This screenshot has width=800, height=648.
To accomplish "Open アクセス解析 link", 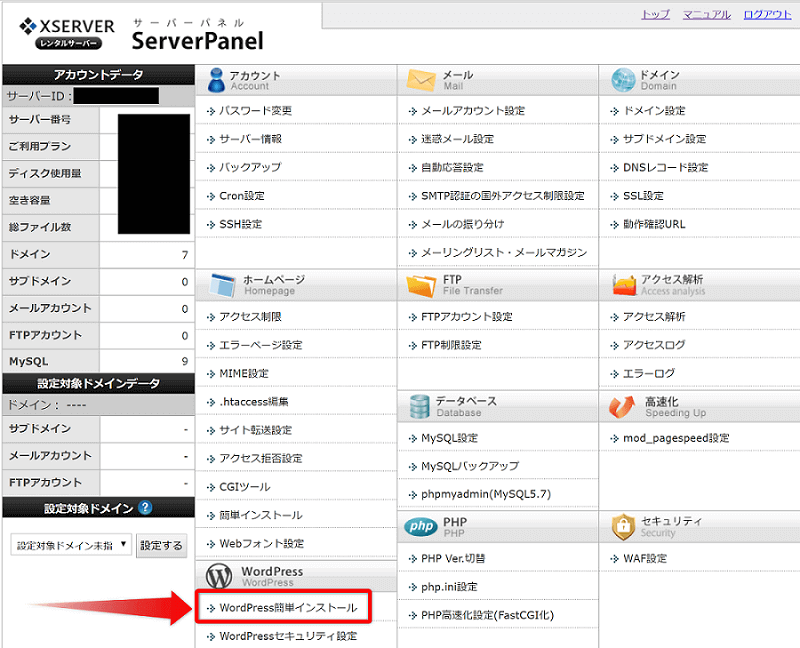I will (x=654, y=317).
